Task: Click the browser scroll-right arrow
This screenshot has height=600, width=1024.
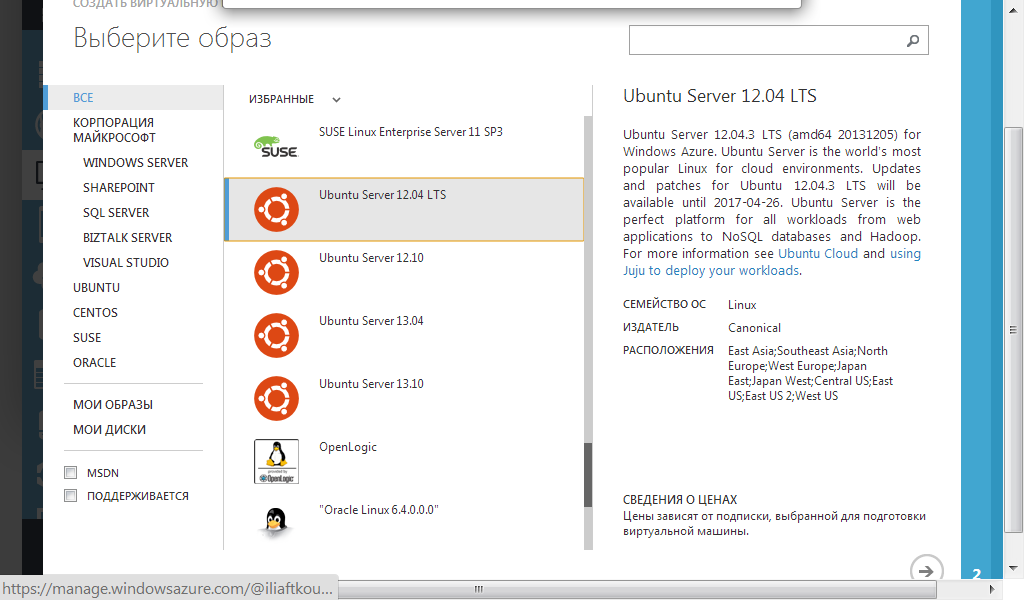Action: pyautogui.click(x=992, y=589)
